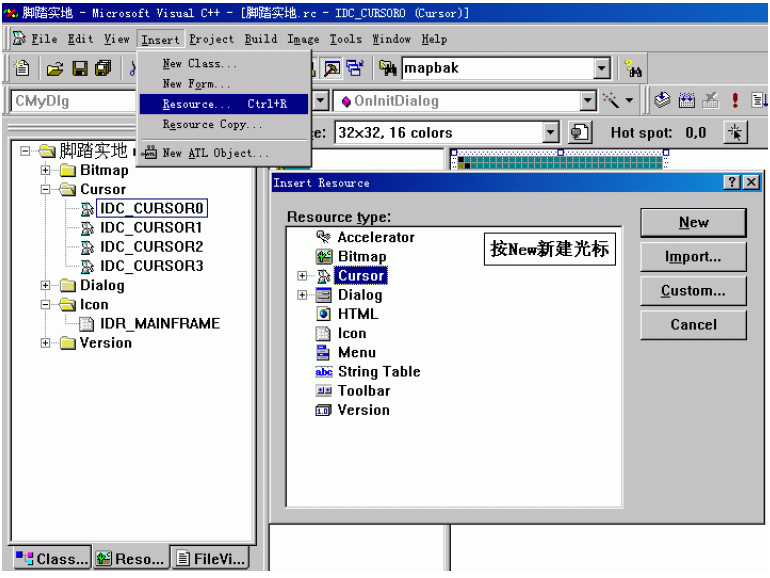Collapse the Icon folder in resource tree
Image resolution: width=770 pixels, height=578 pixels.
pyautogui.click(x=45, y=304)
